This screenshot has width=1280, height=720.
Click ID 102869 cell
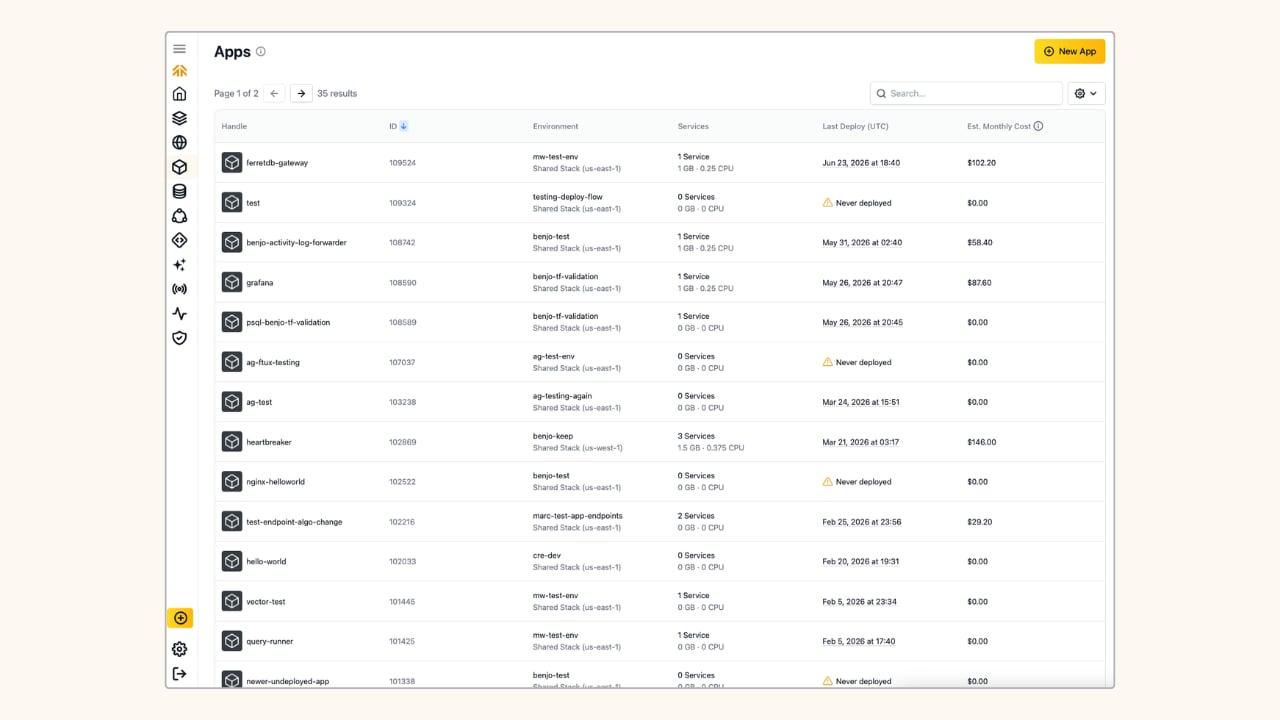(x=402, y=442)
